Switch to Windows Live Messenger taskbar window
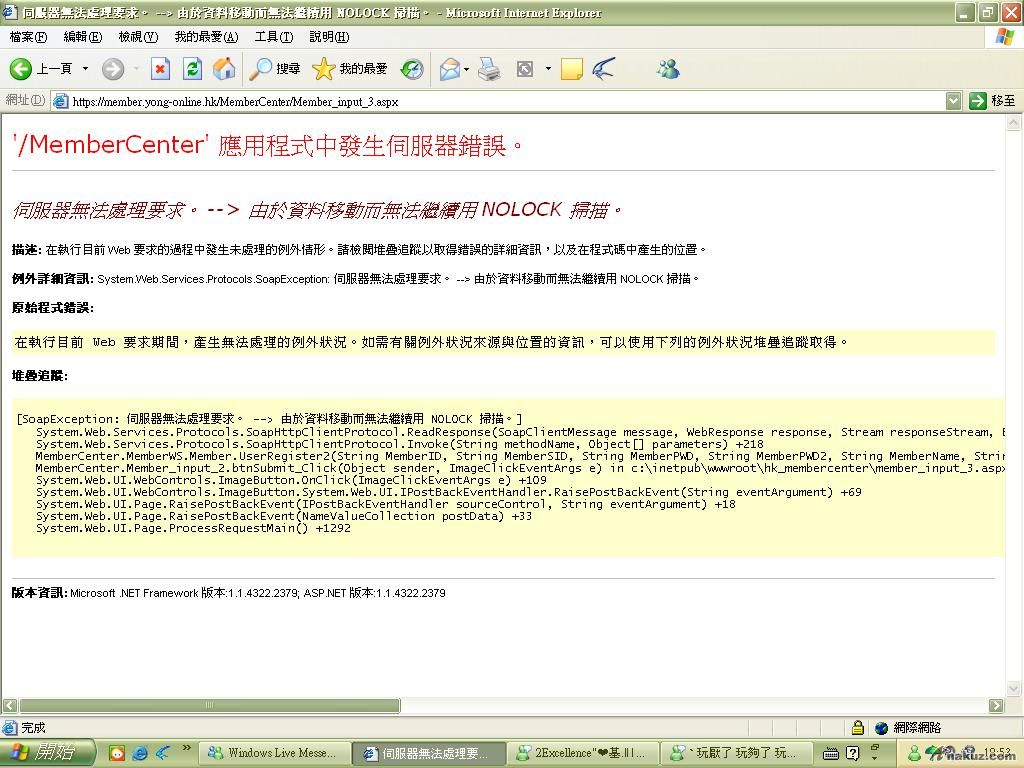This screenshot has width=1024, height=768. click(274, 753)
